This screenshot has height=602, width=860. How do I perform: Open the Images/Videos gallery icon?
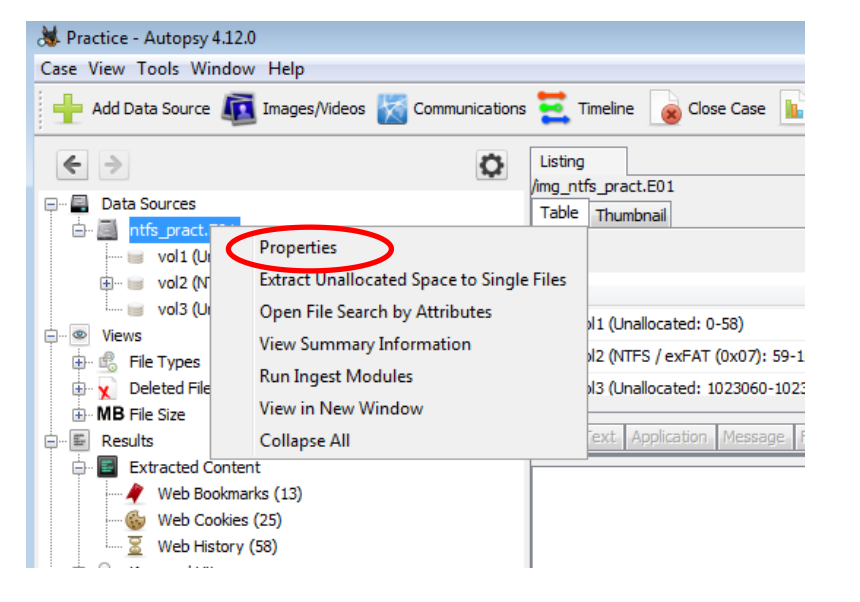point(239,109)
